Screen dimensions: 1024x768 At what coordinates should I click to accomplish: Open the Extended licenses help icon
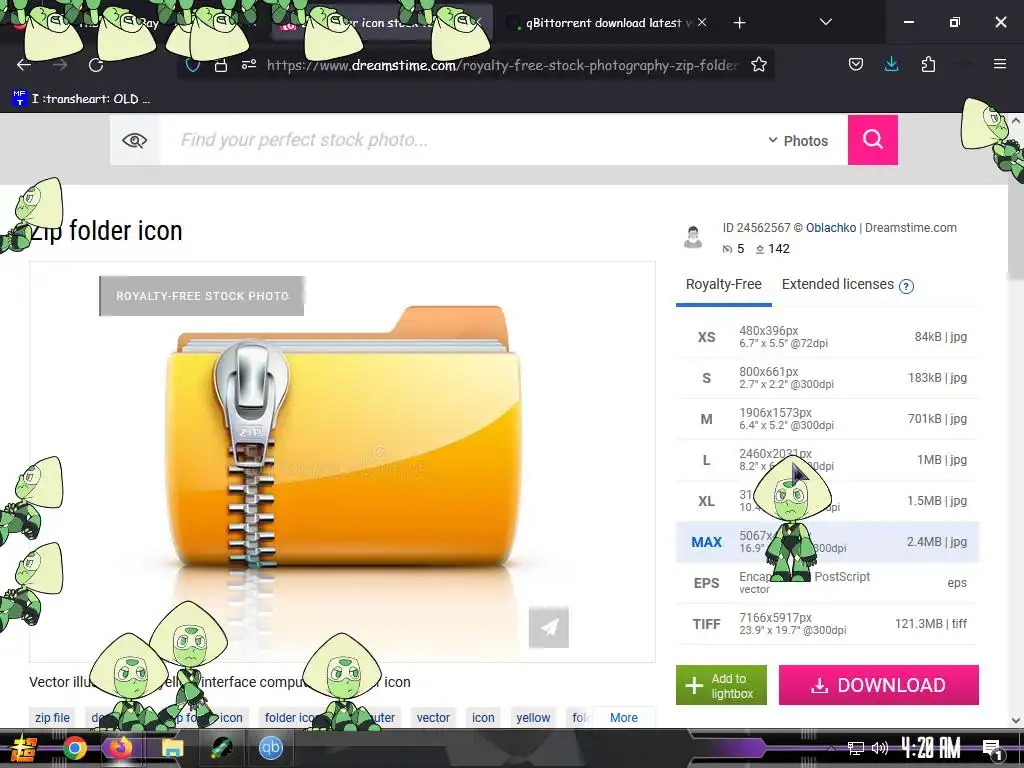pos(906,286)
